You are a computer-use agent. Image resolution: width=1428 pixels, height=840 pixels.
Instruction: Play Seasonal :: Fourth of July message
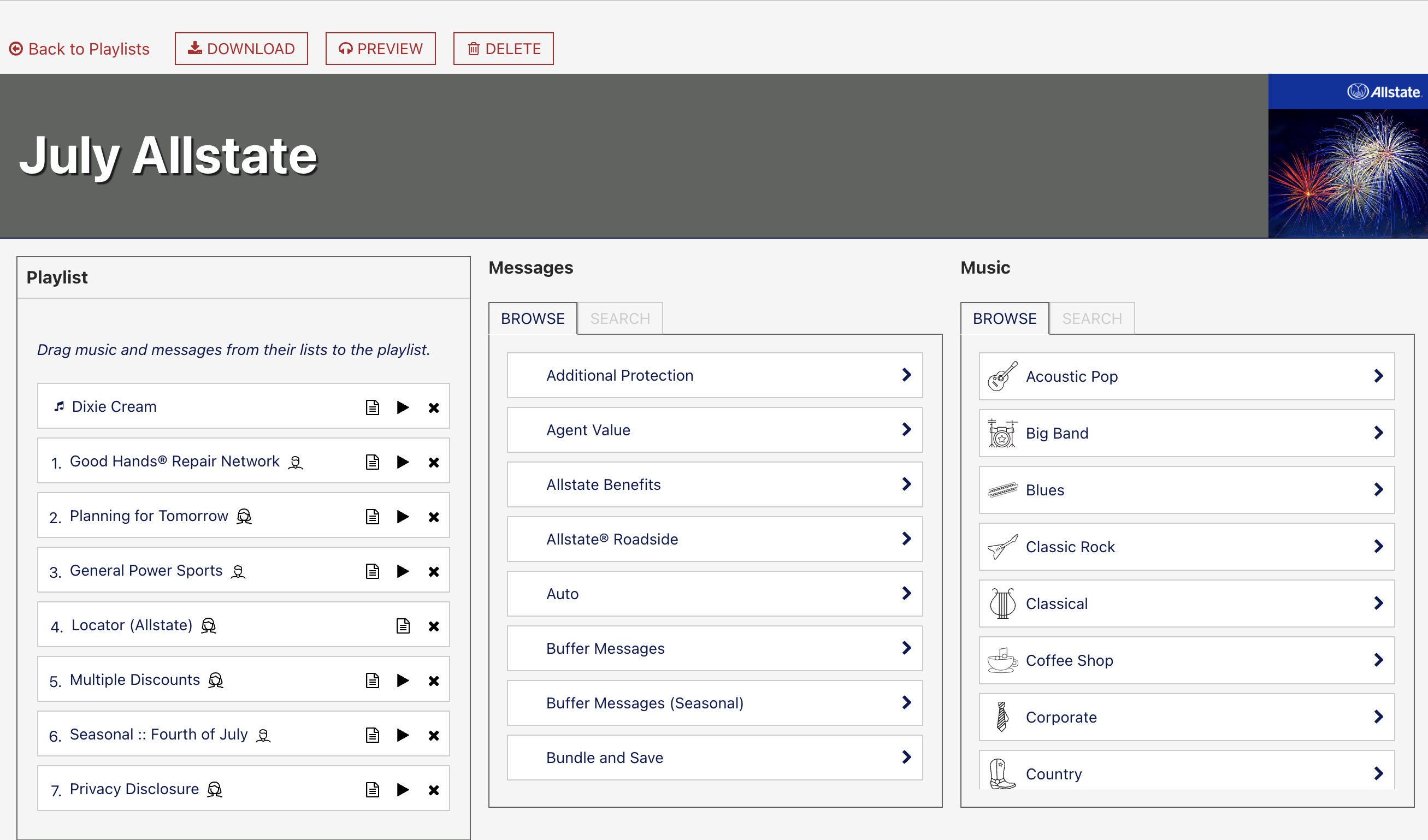tap(403, 735)
